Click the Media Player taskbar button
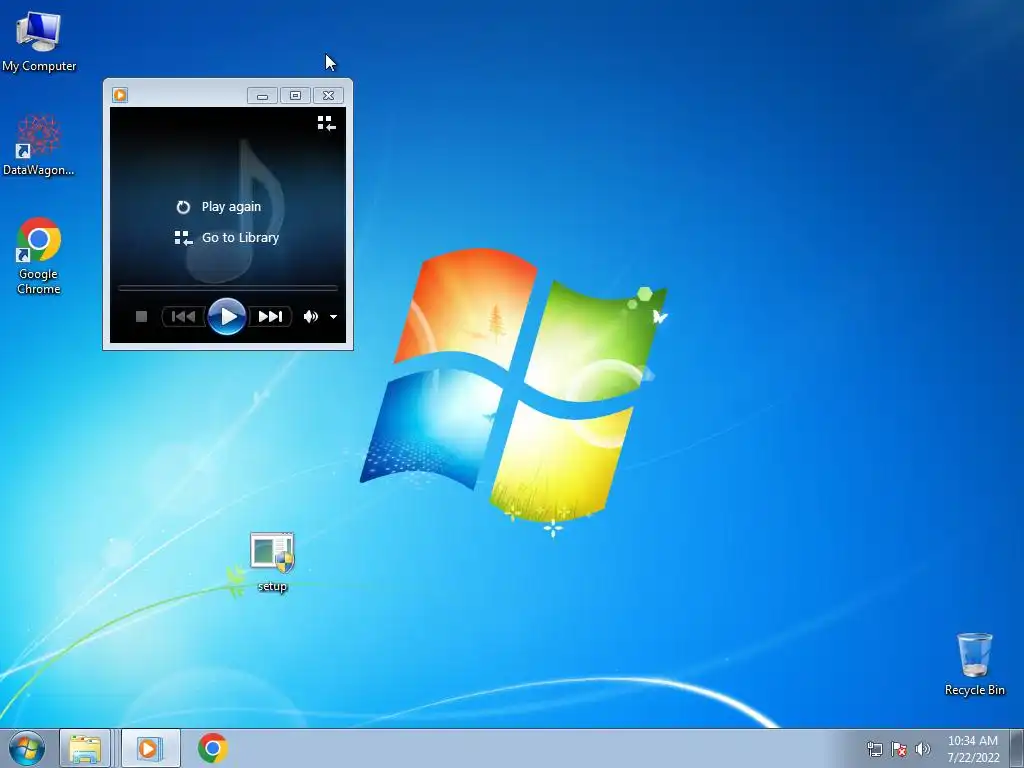The height and width of the screenshot is (768, 1024). [150, 748]
